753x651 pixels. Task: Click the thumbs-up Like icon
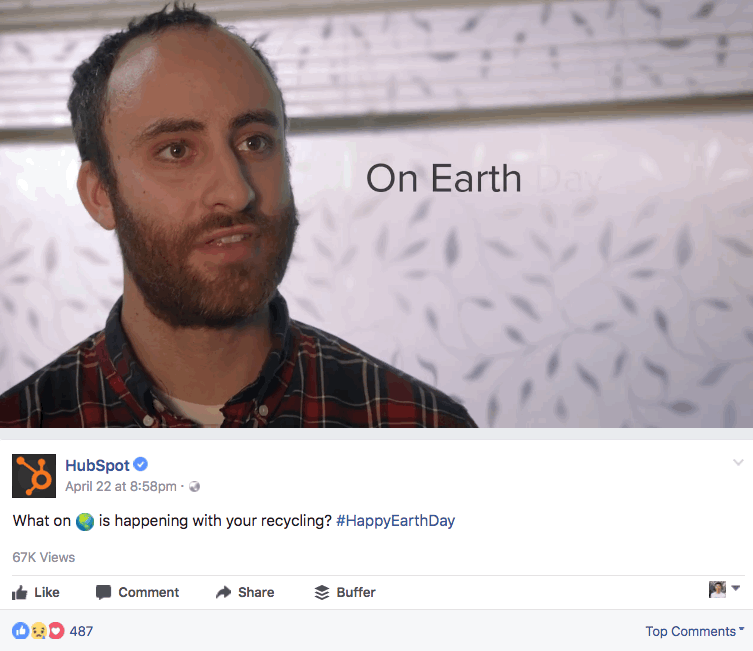[x=20, y=592]
